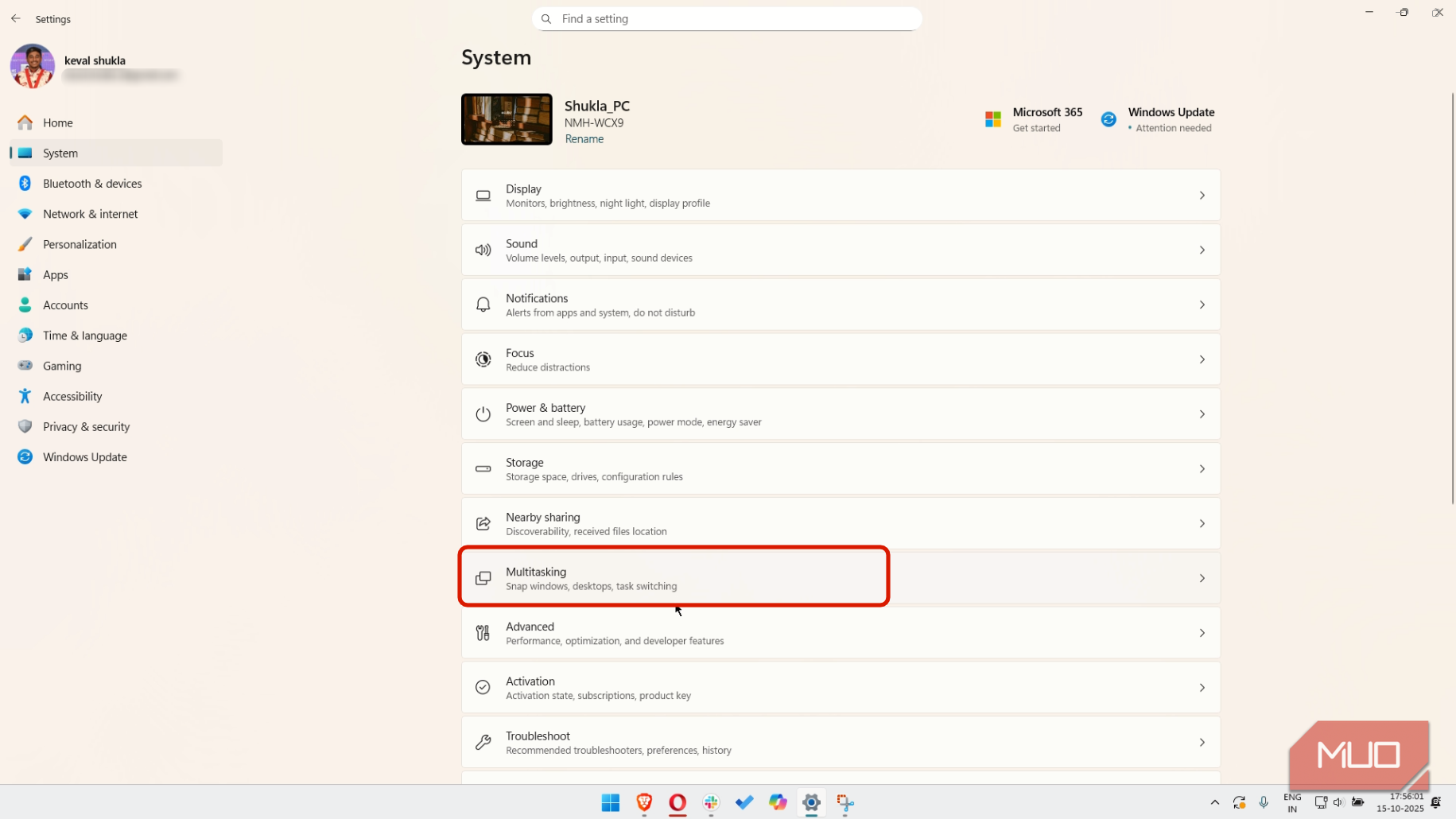Open the Windows Start menu on taskbar
This screenshot has height=819, width=1456.
610,803
